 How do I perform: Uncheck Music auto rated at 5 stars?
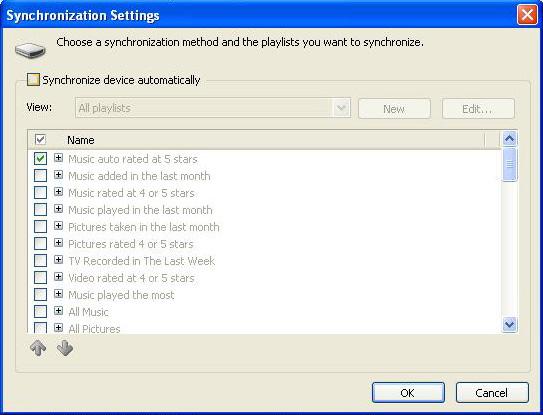tap(40, 159)
